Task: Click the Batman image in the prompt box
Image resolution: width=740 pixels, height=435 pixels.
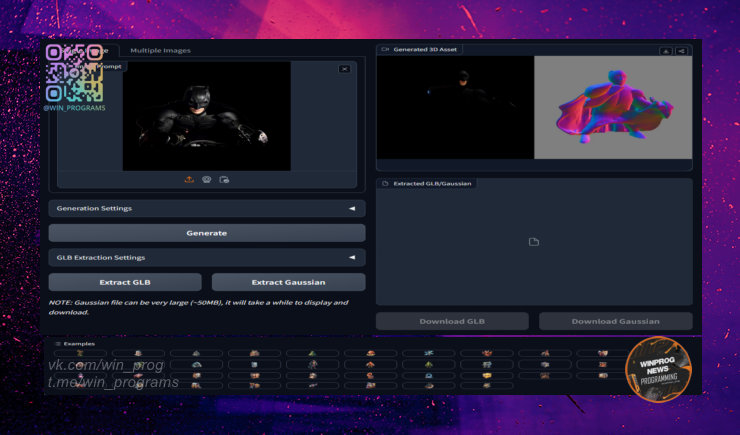Action: click(x=207, y=116)
